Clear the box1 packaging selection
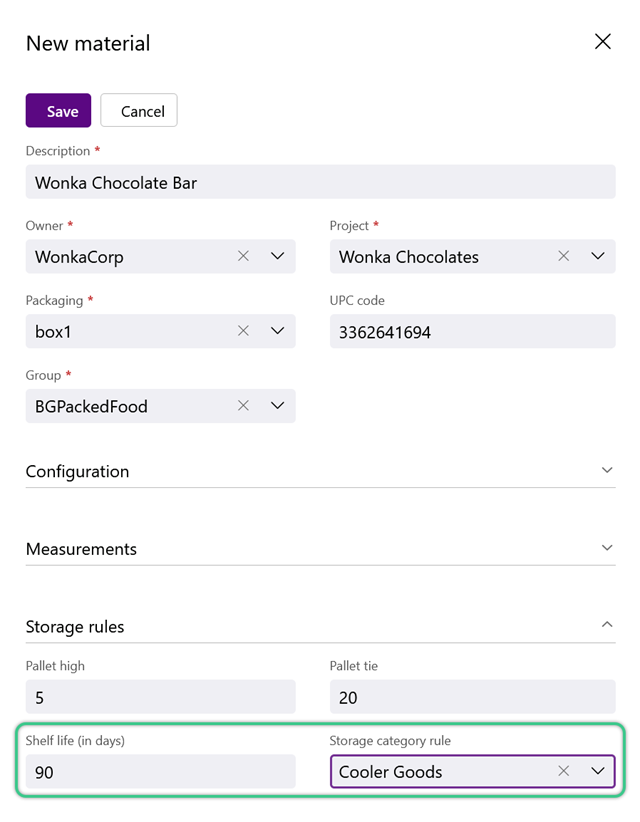 point(243,331)
